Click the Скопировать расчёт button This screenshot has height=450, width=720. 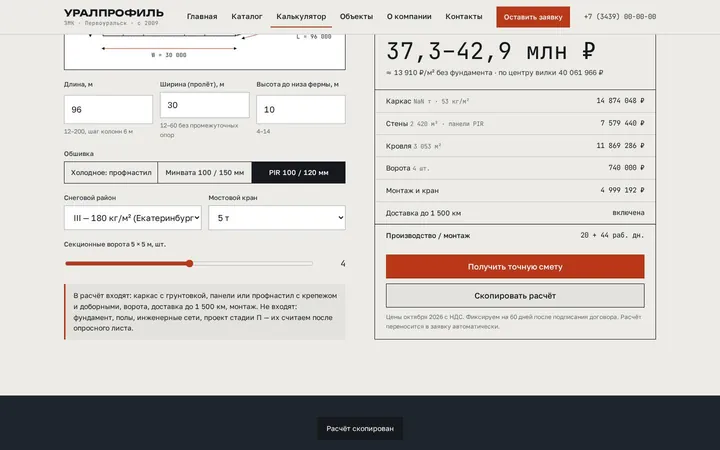tap(515, 296)
